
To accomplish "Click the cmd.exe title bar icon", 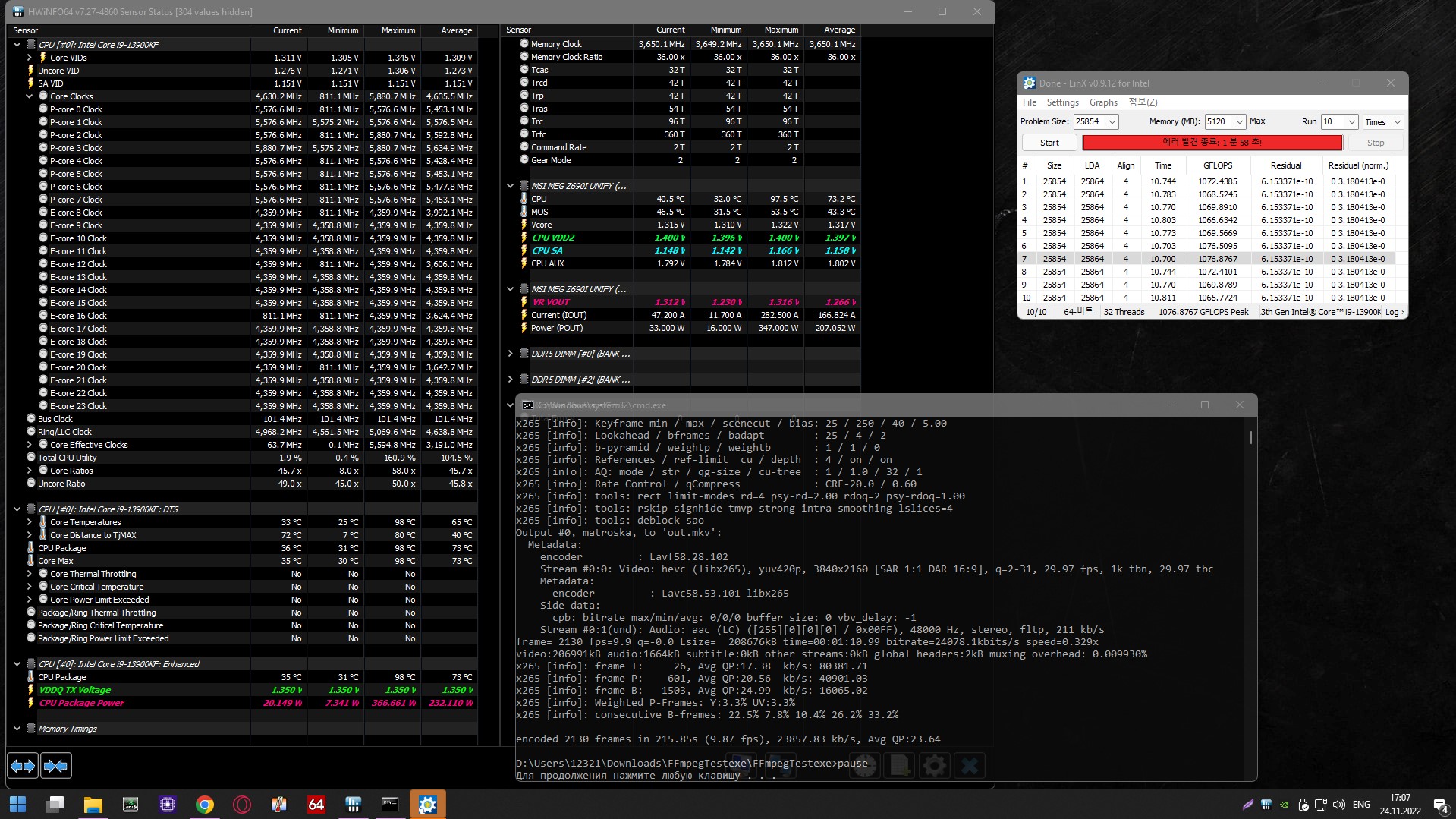I will (528, 405).
